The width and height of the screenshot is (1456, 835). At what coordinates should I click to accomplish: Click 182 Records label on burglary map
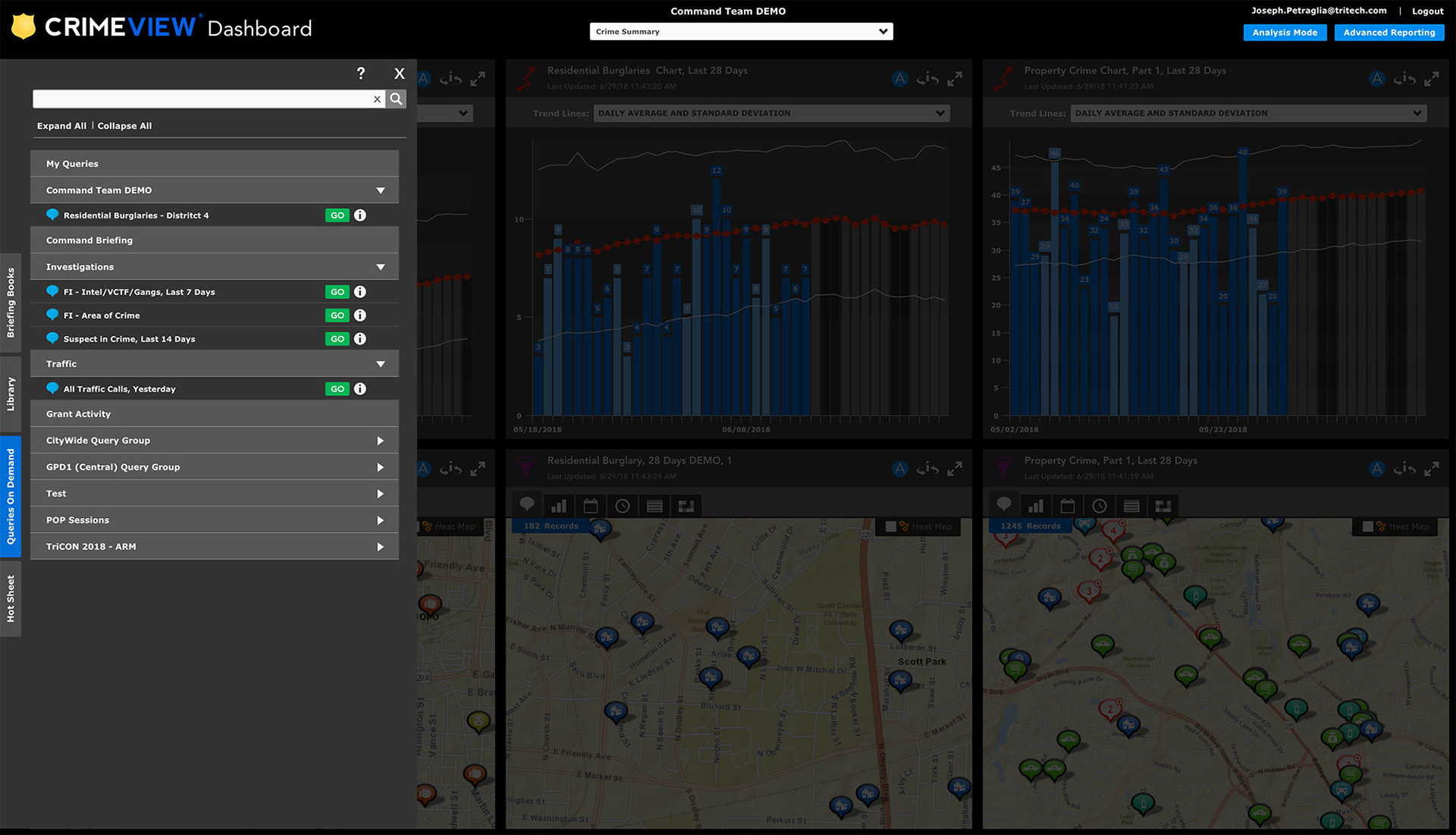click(551, 526)
